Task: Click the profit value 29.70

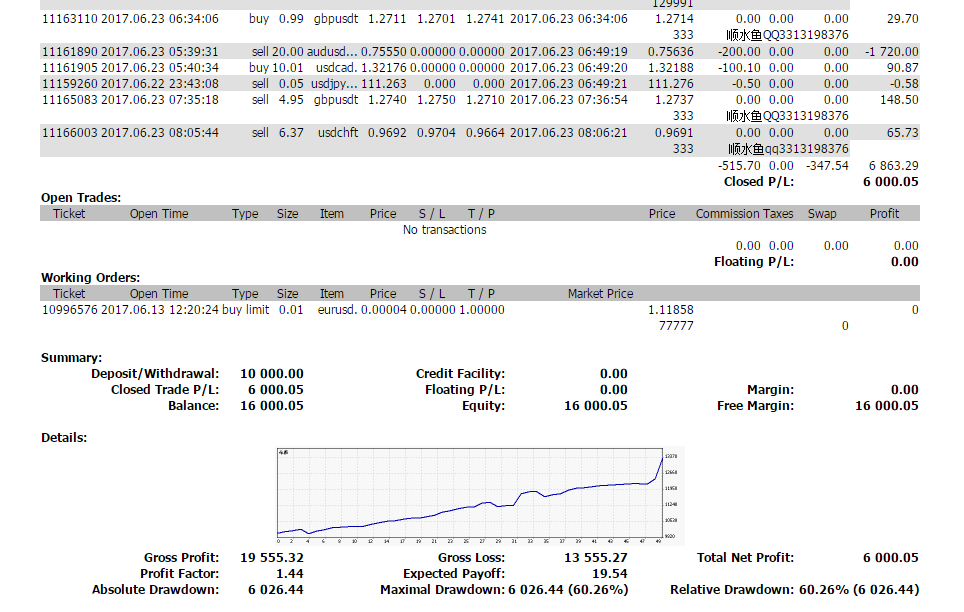Action: point(903,19)
